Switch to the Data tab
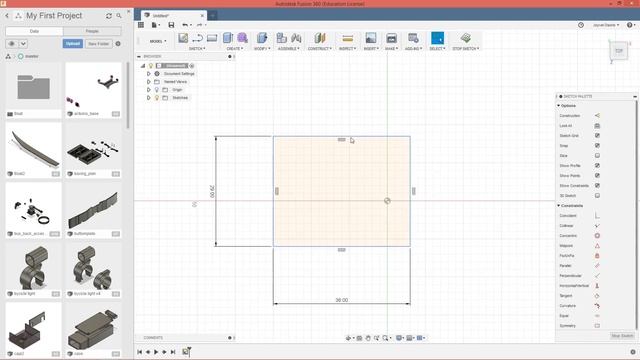The height and width of the screenshot is (360, 640). 34,31
